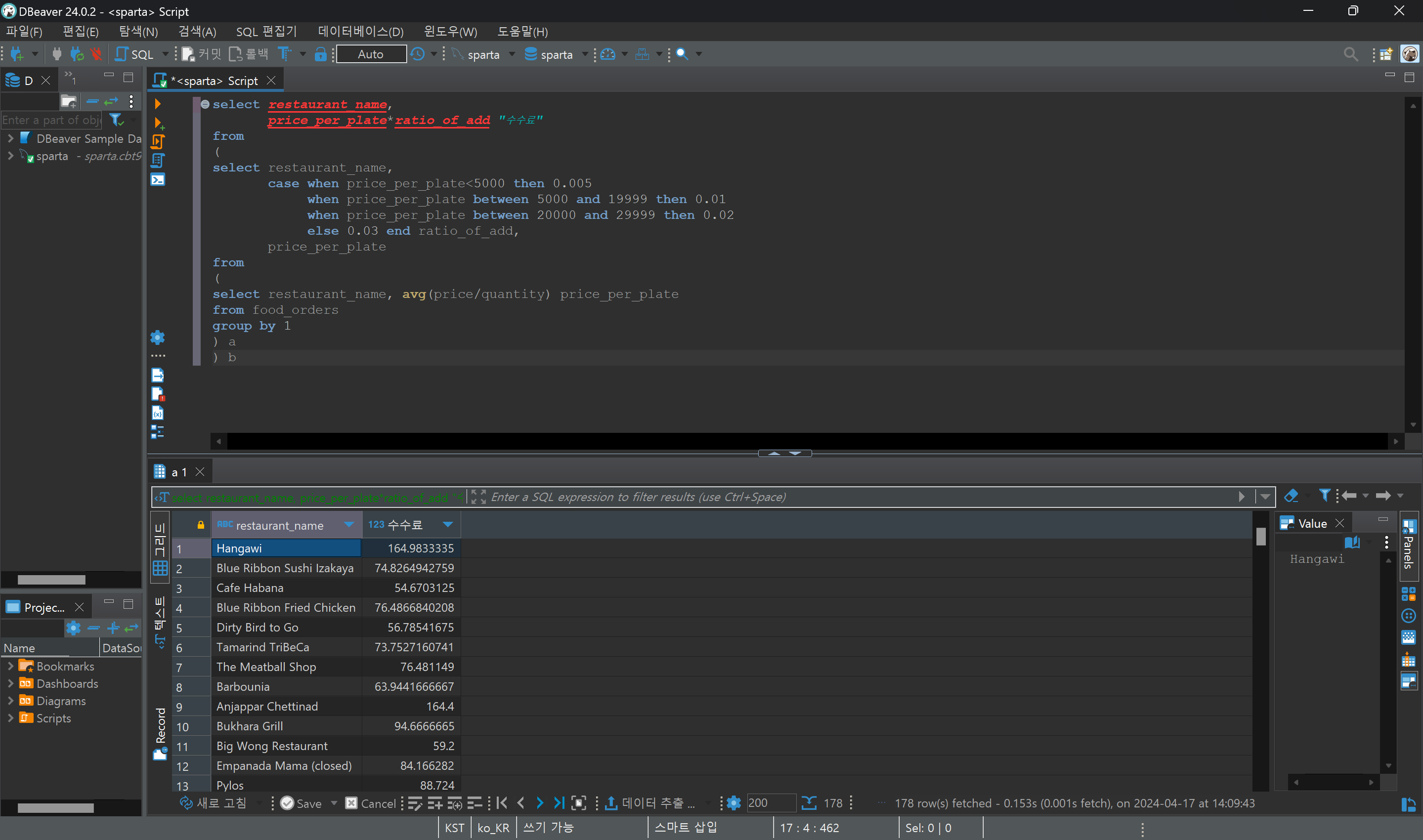Expand the sparta connection tree node
The width and height of the screenshot is (1423, 840).
tap(10, 156)
